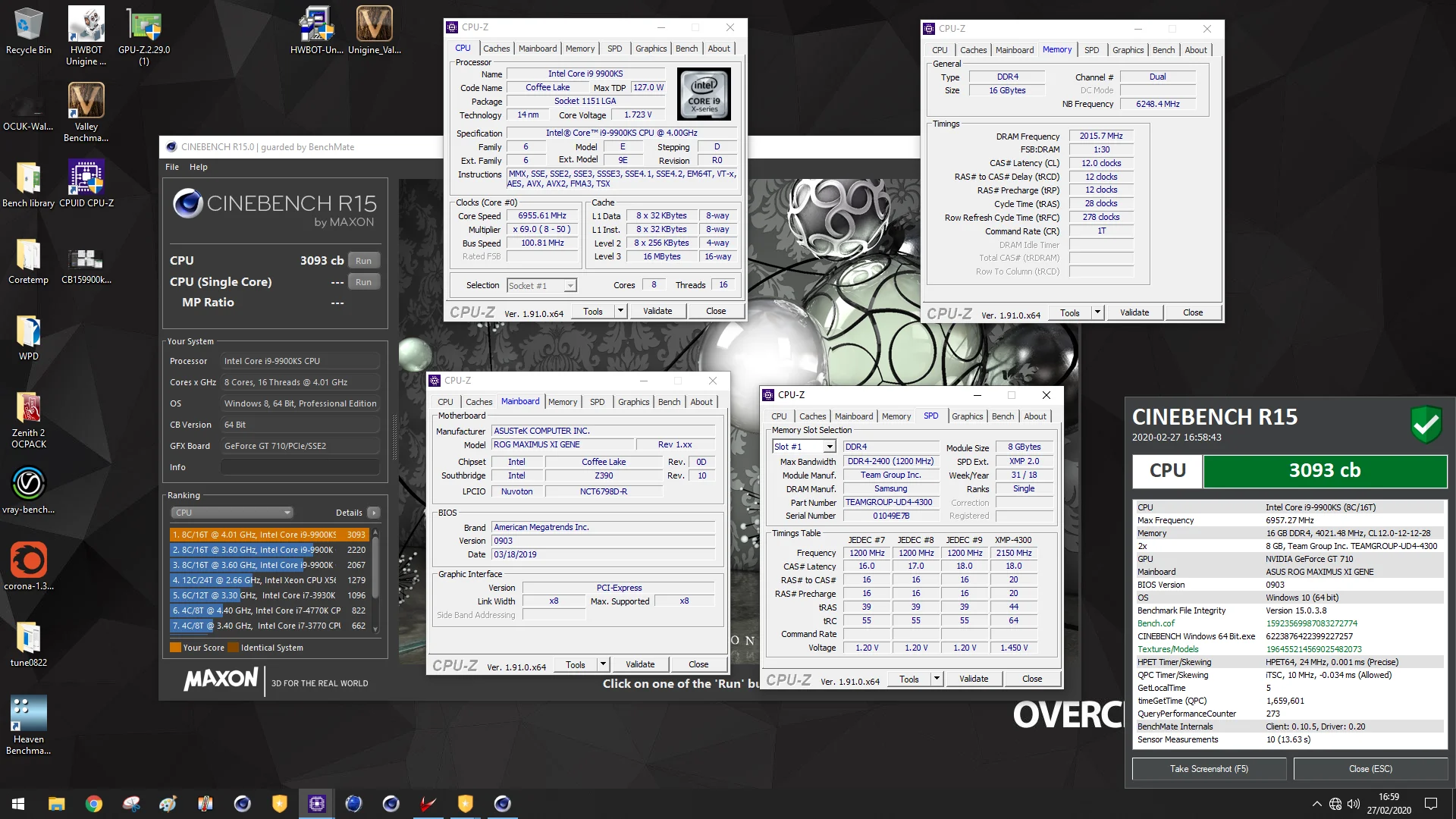Run the Cinebench CPU test
The height and width of the screenshot is (819, 1456).
pyautogui.click(x=363, y=261)
